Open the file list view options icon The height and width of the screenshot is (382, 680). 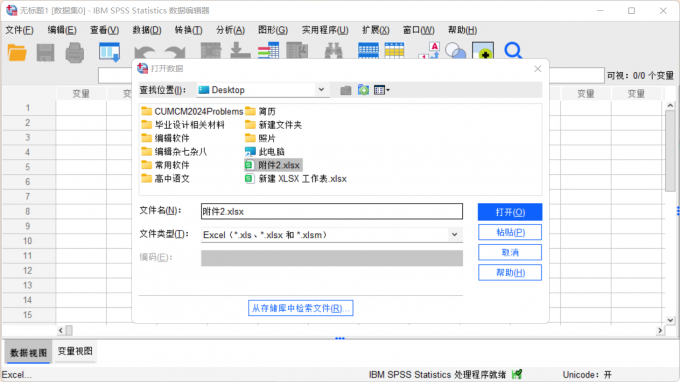382,90
